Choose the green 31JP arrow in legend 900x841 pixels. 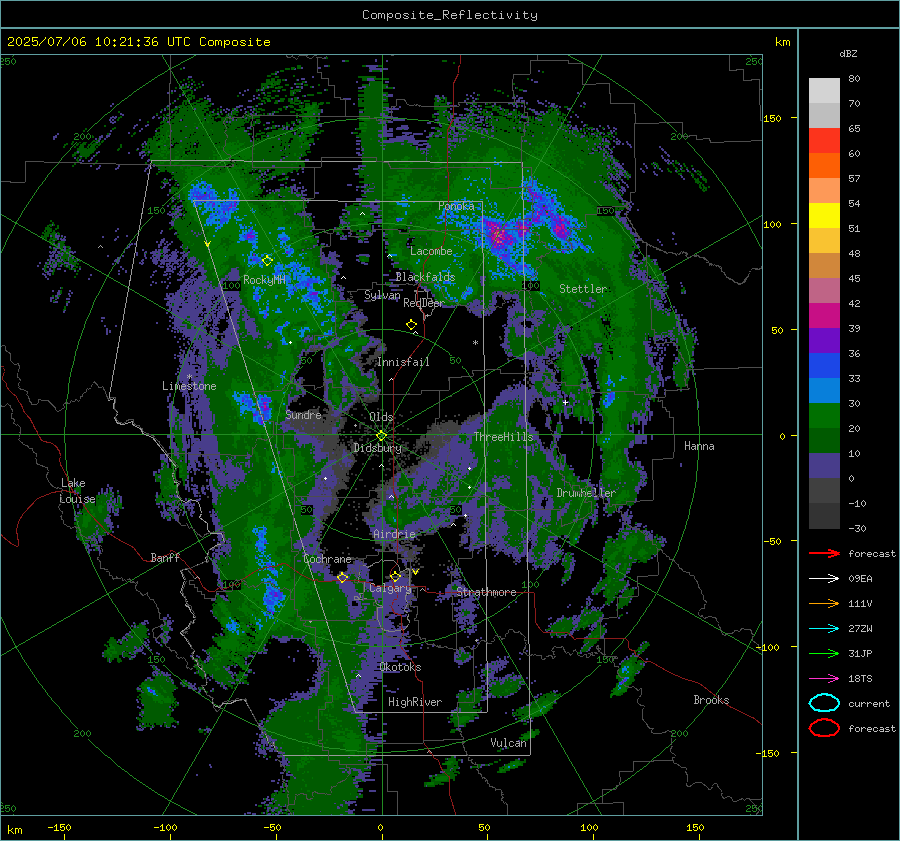[x=824, y=653]
